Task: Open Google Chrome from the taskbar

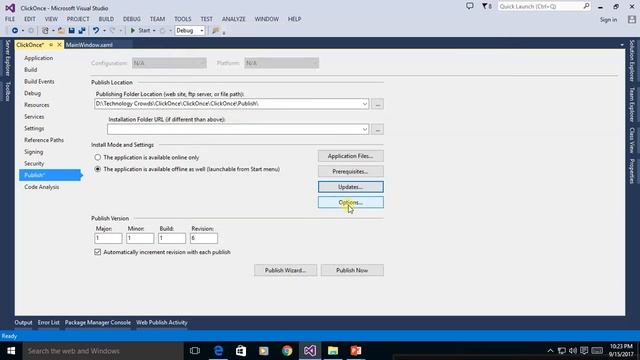Action: coord(287,351)
